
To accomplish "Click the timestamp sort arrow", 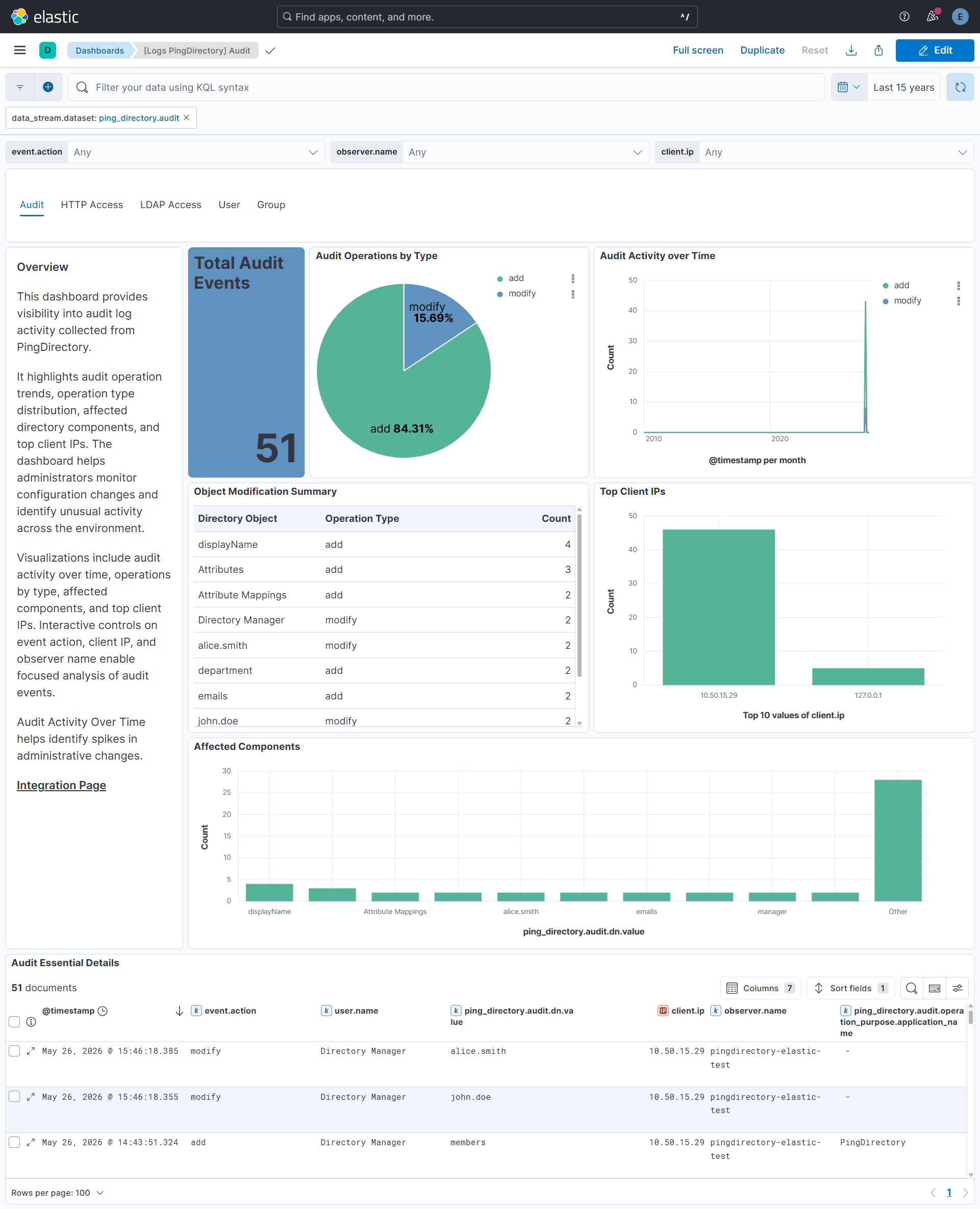I will [x=180, y=1011].
